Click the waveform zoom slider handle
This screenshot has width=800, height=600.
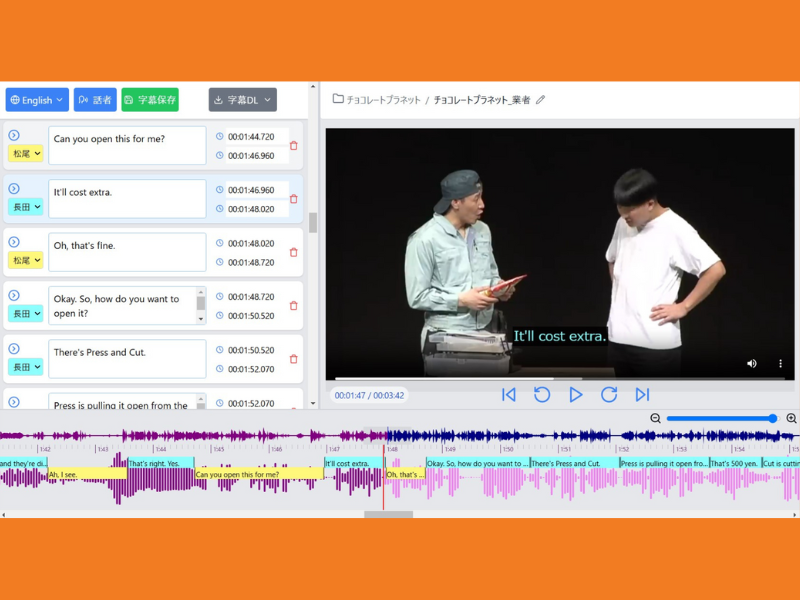coord(773,419)
